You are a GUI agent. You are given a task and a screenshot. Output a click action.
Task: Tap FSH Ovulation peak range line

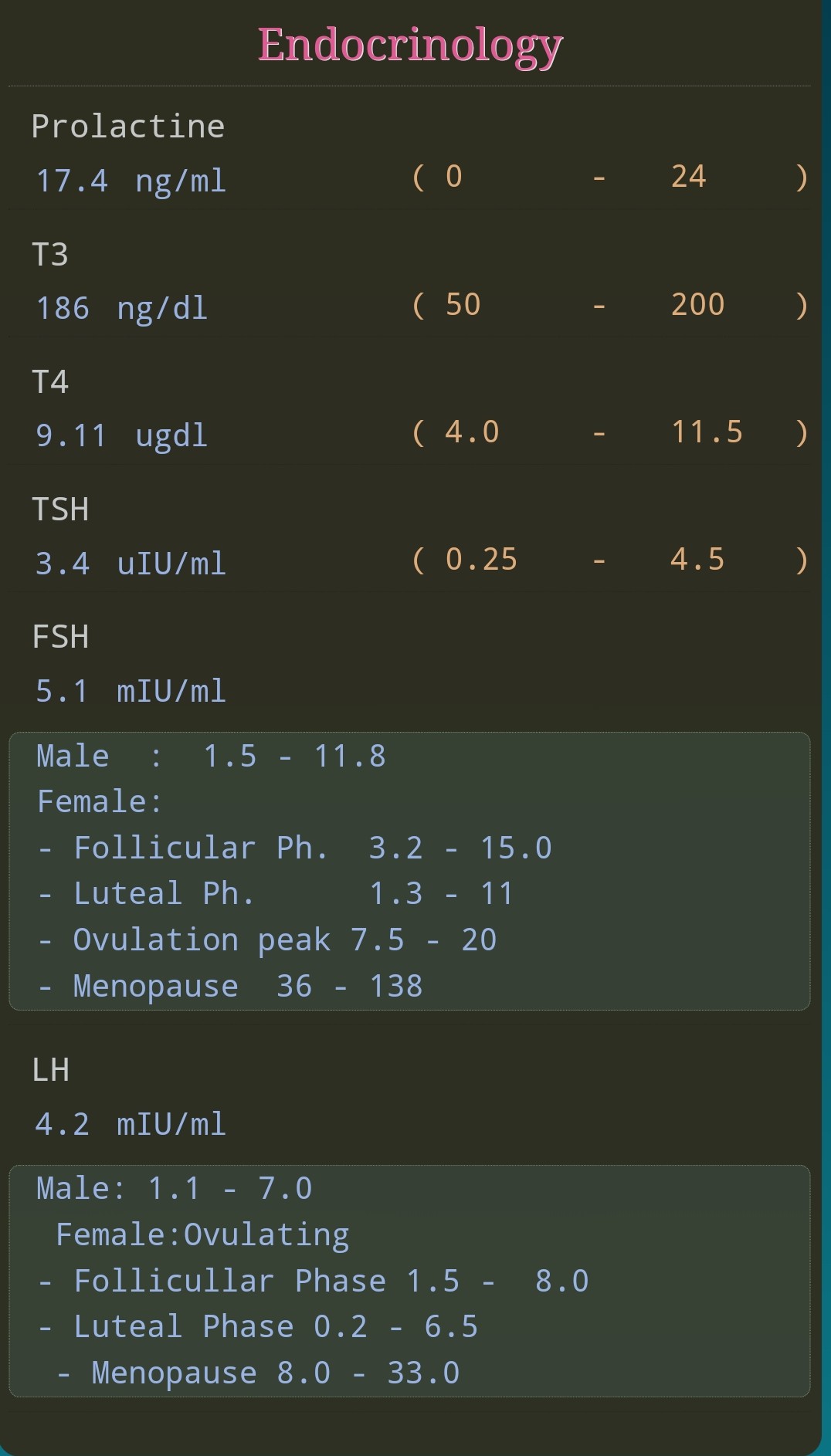click(x=266, y=940)
